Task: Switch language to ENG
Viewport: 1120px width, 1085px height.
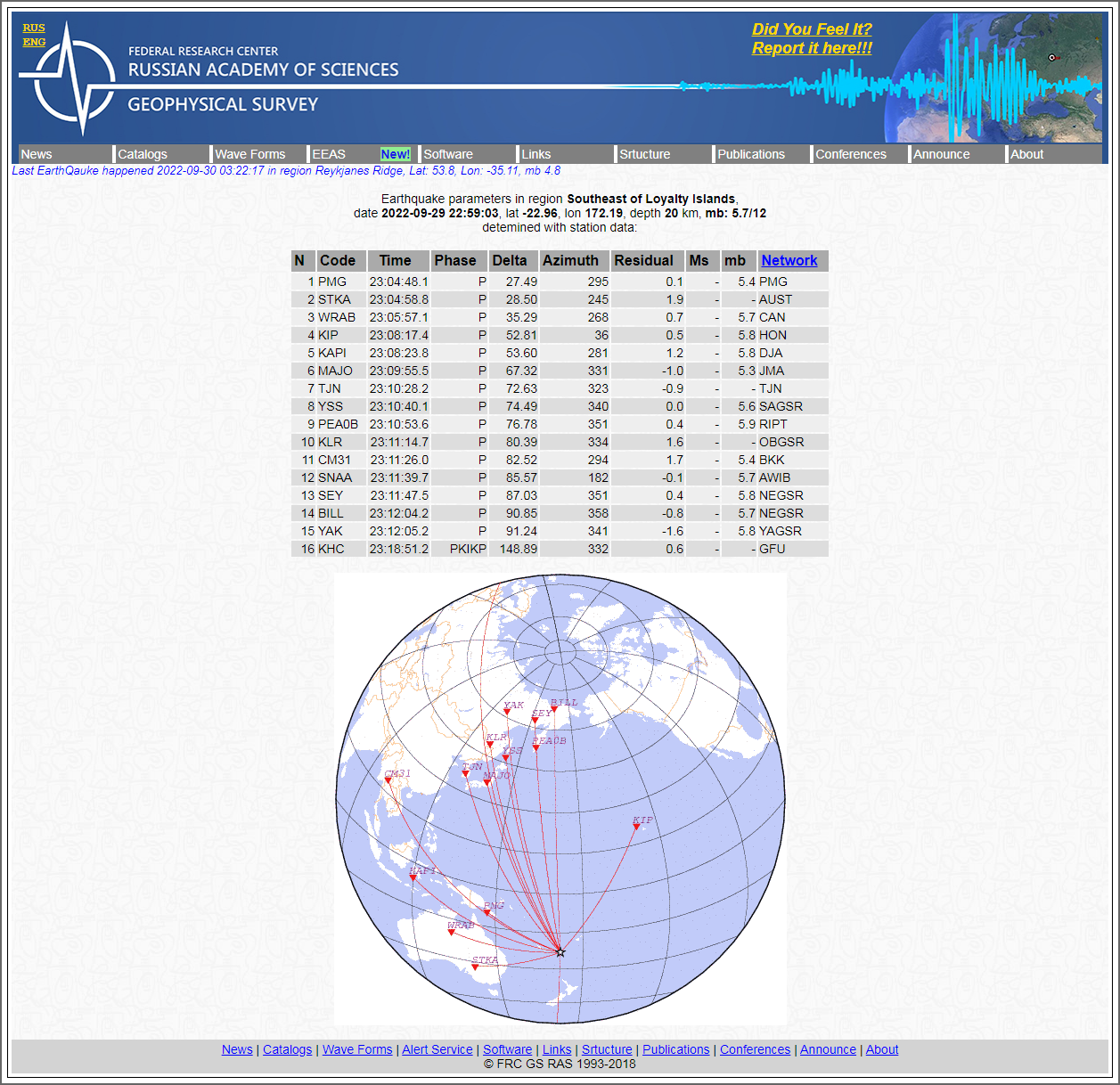Action: 34,42
